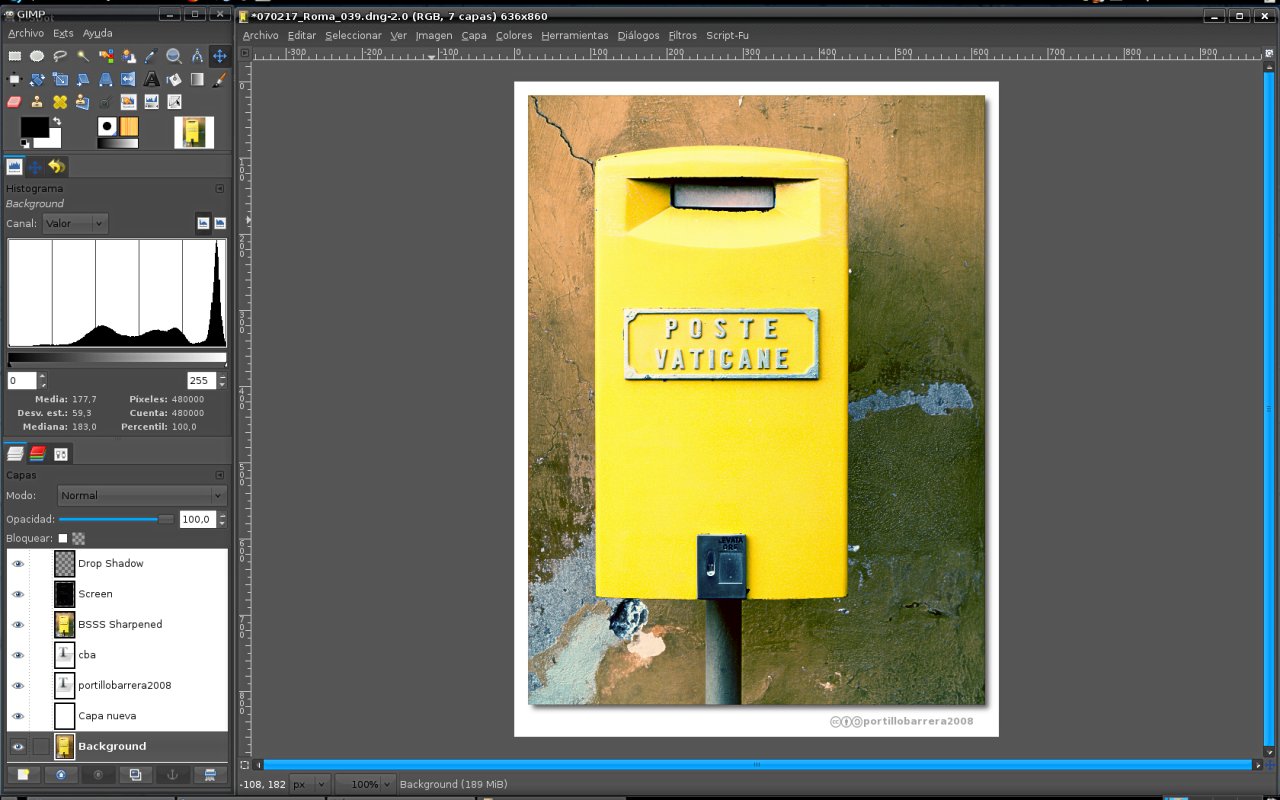This screenshot has height=800, width=1280.
Task: Open the Exts menu in toolbox
Action: tap(63, 33)
